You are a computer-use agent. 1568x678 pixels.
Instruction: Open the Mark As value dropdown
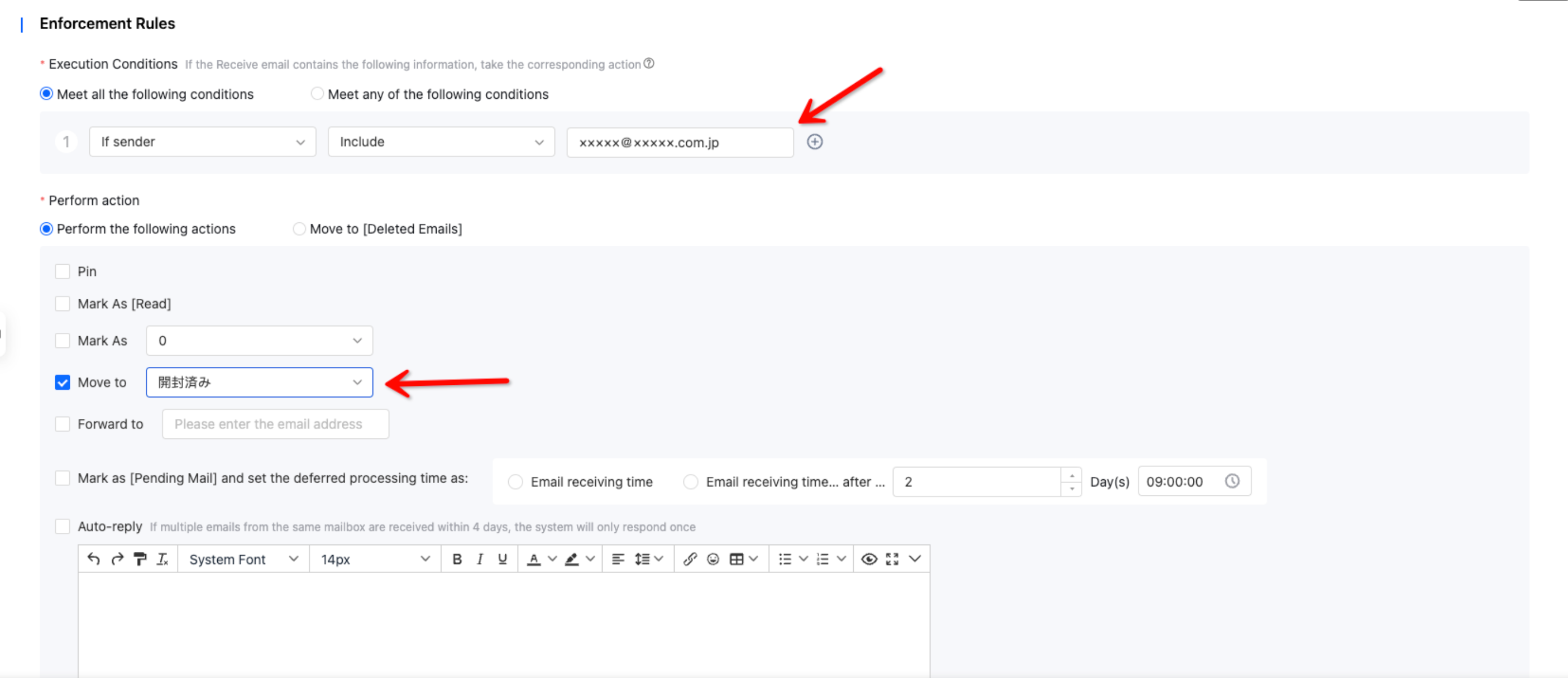(259, 340)
